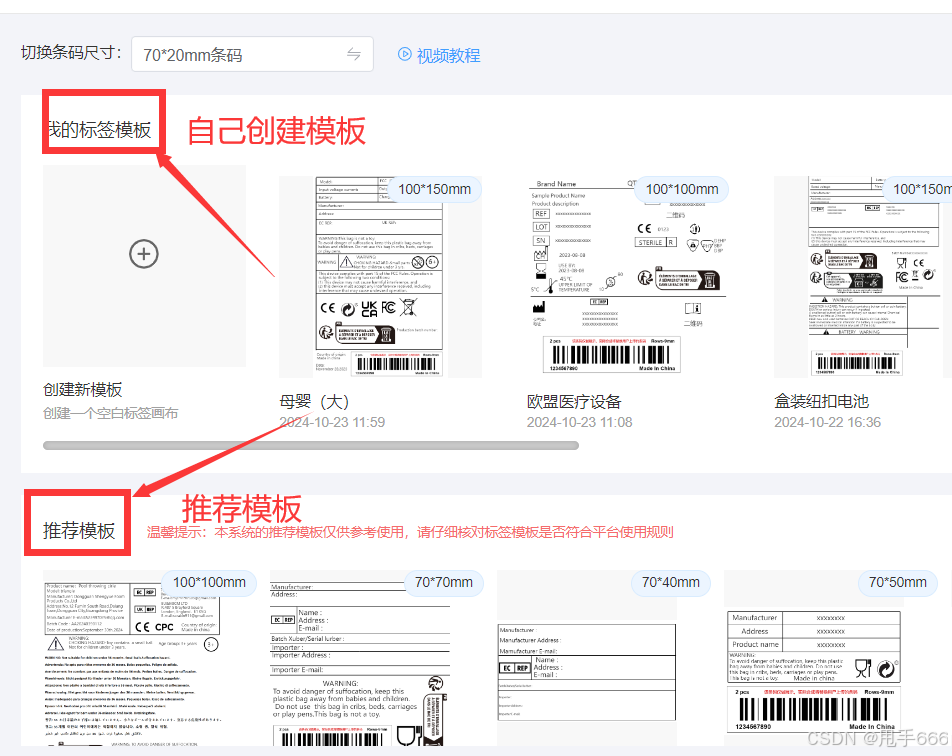Click the 70*50mm size badge
Viewport: 952px width, 756px height.
pos(897,582)
